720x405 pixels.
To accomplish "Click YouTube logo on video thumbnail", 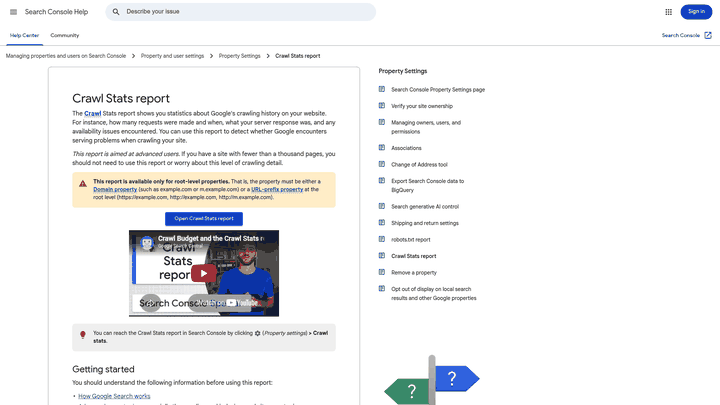I will click(x=242, y=303).
